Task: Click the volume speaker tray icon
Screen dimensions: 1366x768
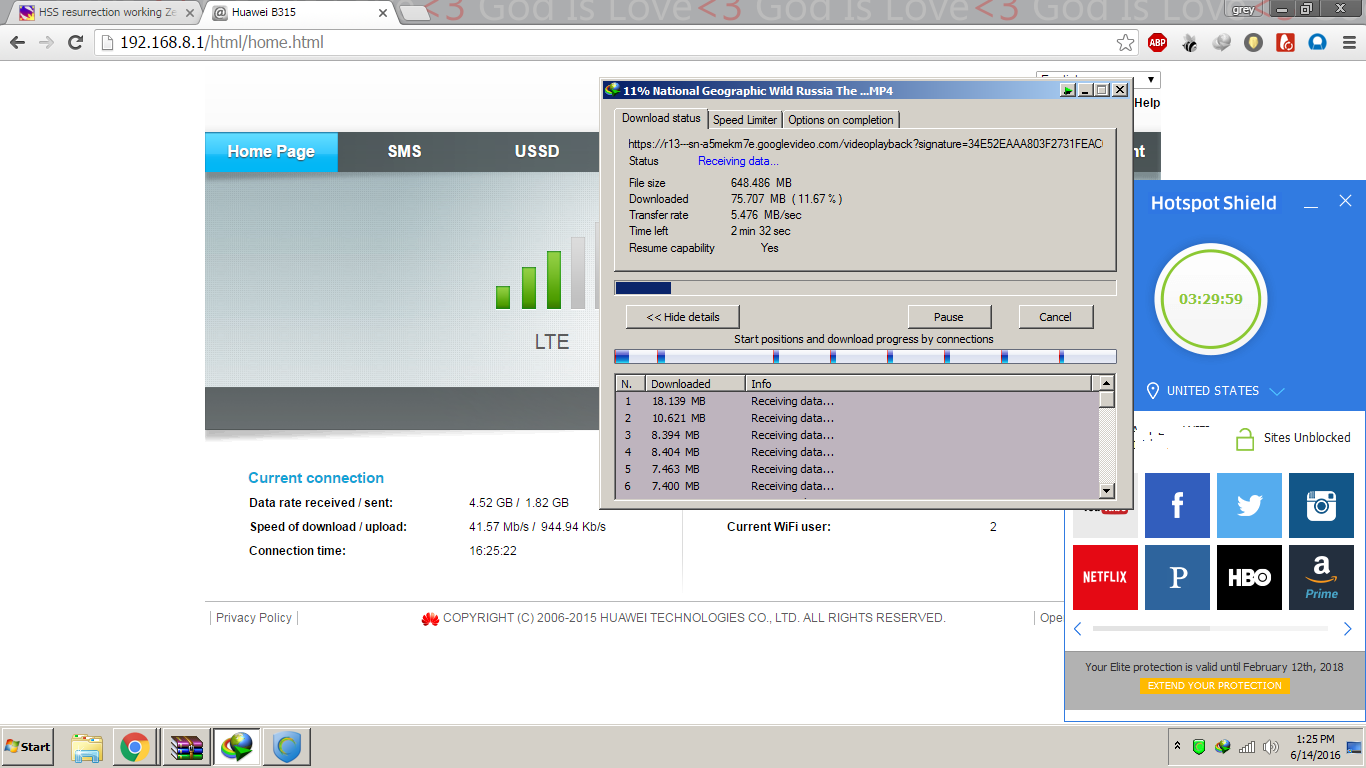Action: (x=1271, y=747)
